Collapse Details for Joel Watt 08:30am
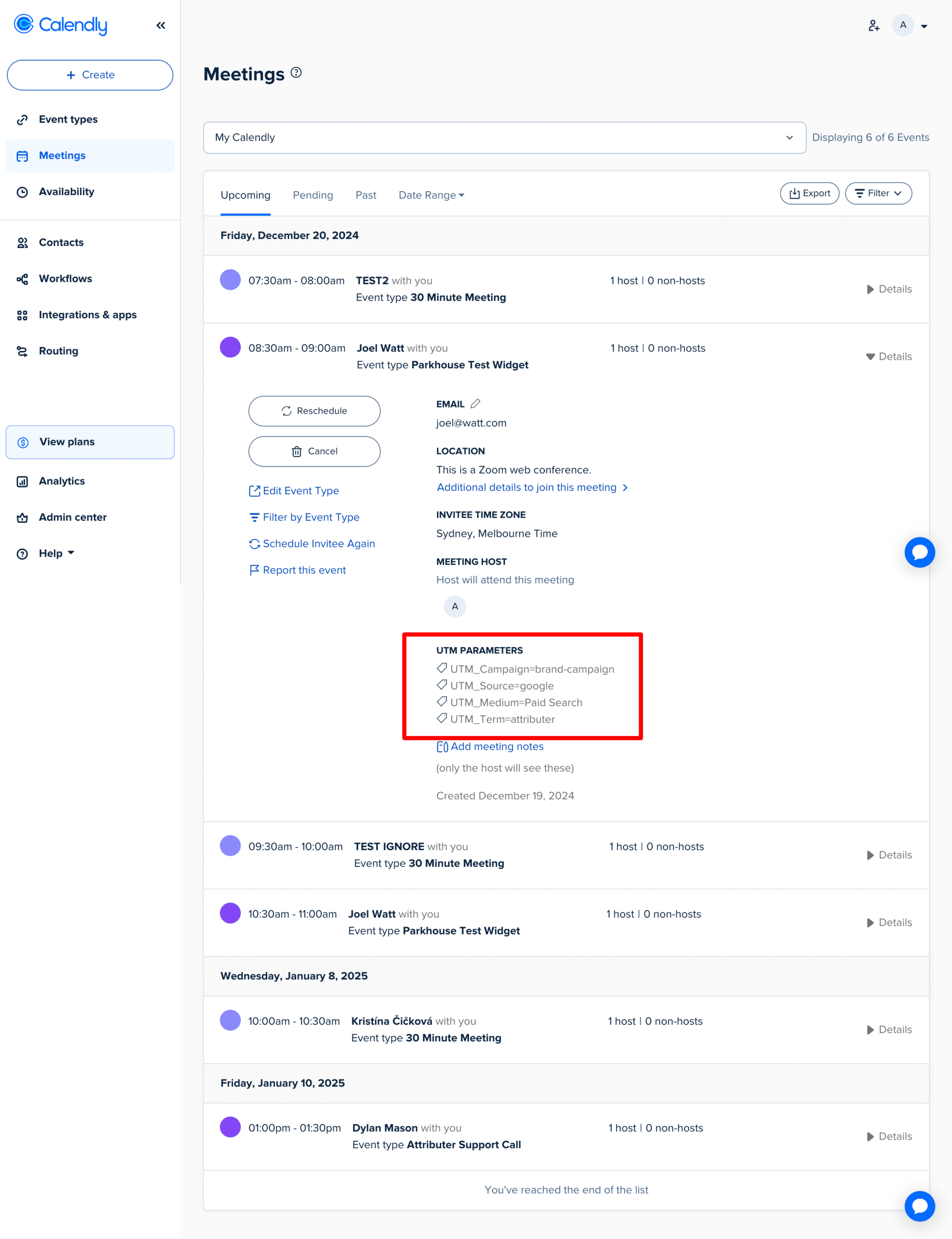The height and width of the screenshot is (1239, 952). [x=888, y=356]
